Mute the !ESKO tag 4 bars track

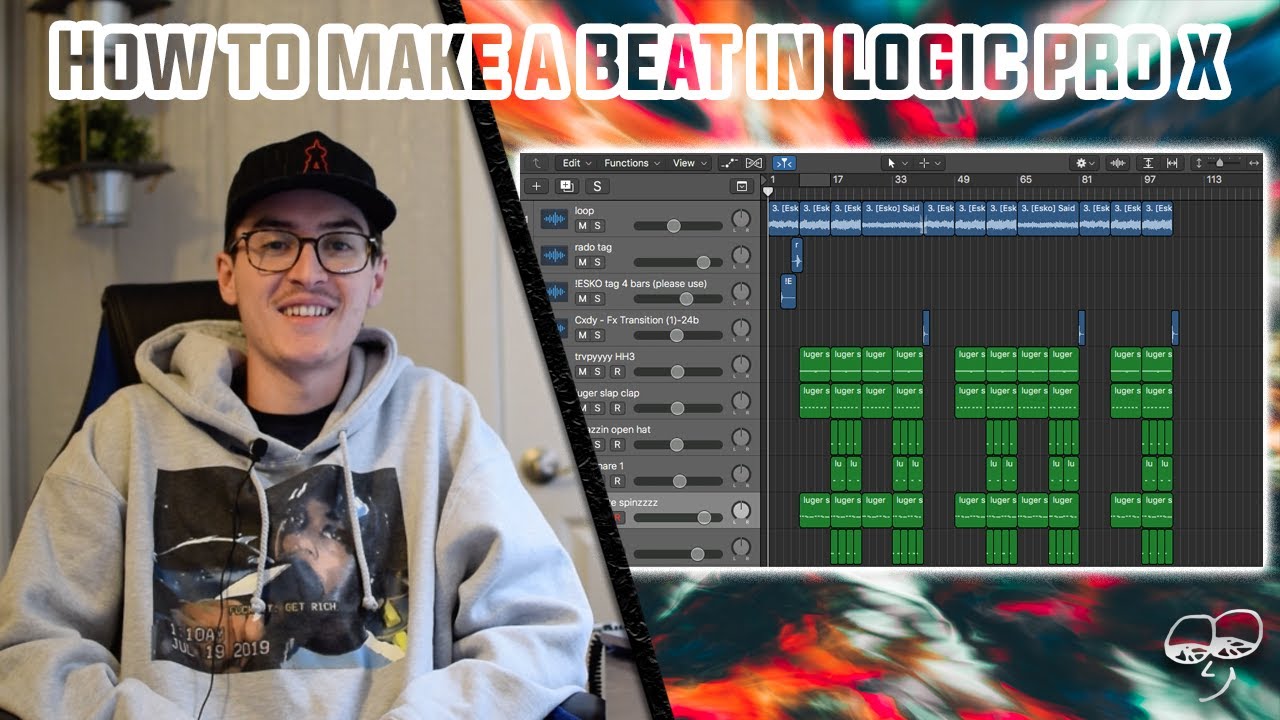click(x=582, y=299)
